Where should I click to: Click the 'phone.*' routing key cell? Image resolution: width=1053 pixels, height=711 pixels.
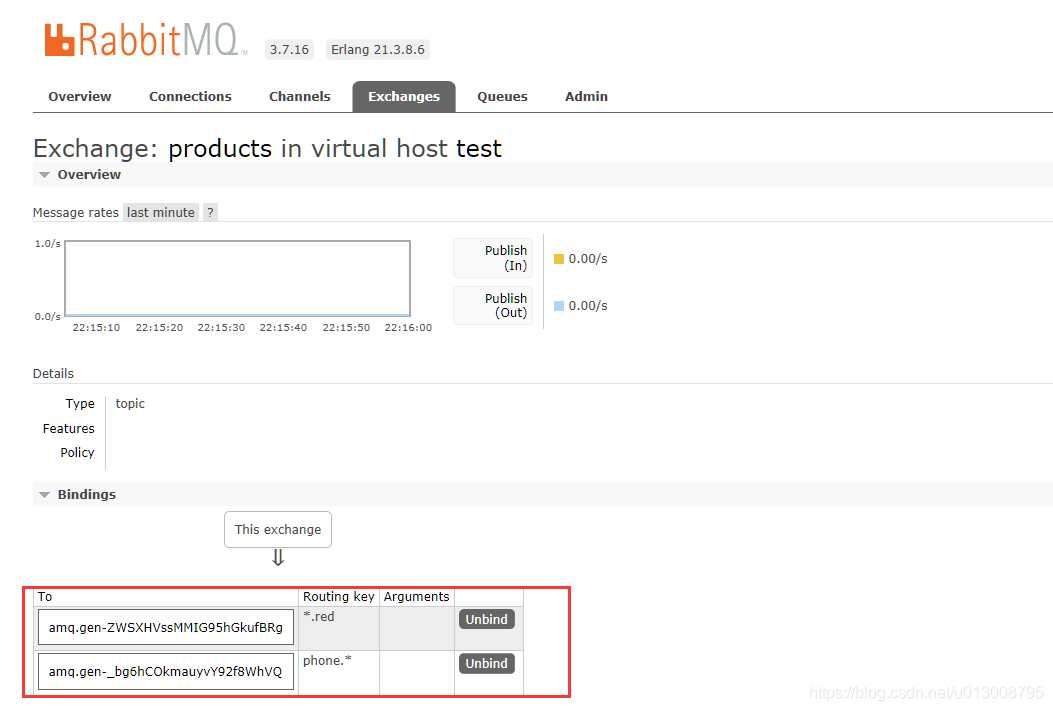339,673
